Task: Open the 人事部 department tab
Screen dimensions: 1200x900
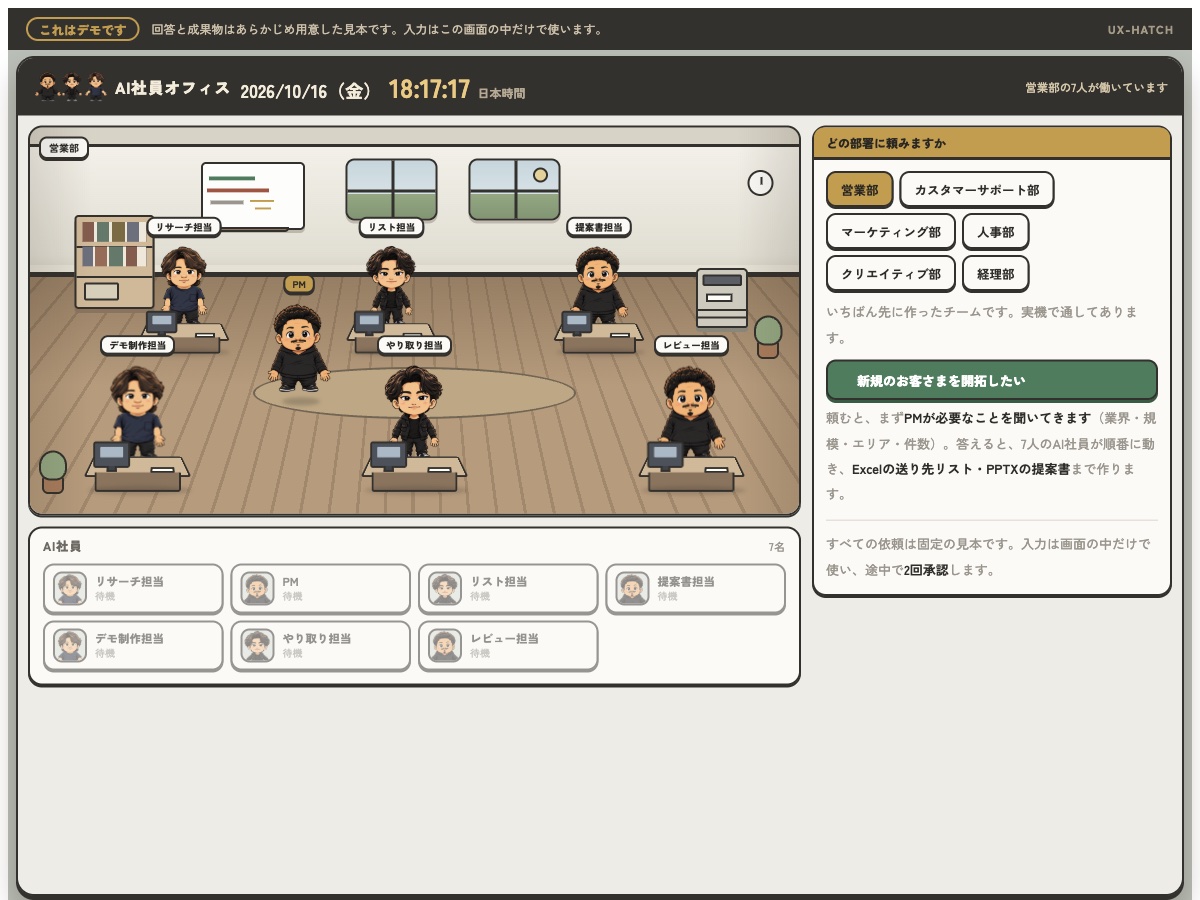Action: 996,232
